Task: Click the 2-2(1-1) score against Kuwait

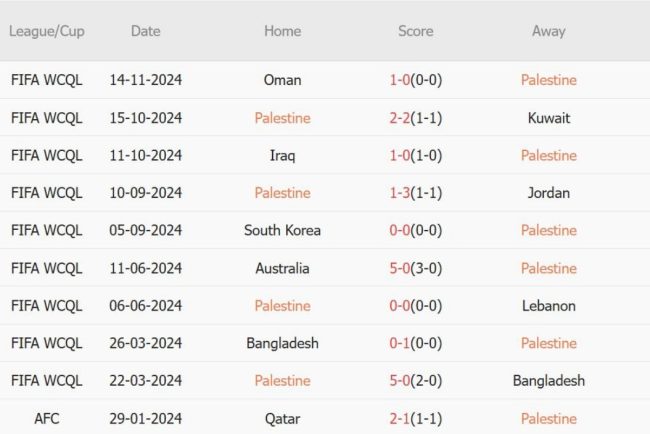Action: point(415,118)
